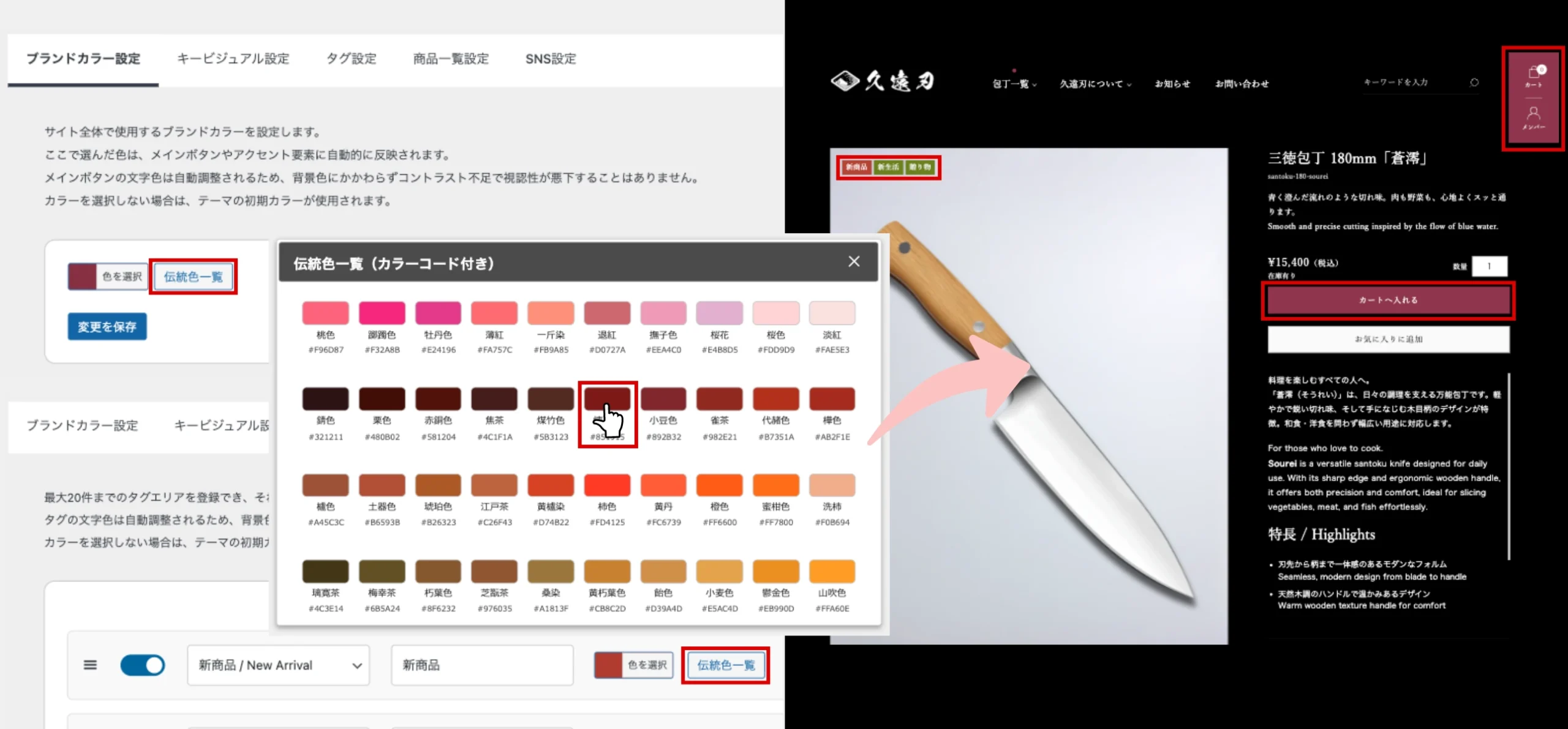Open the お知らせ menu item

coord(1172,84)
